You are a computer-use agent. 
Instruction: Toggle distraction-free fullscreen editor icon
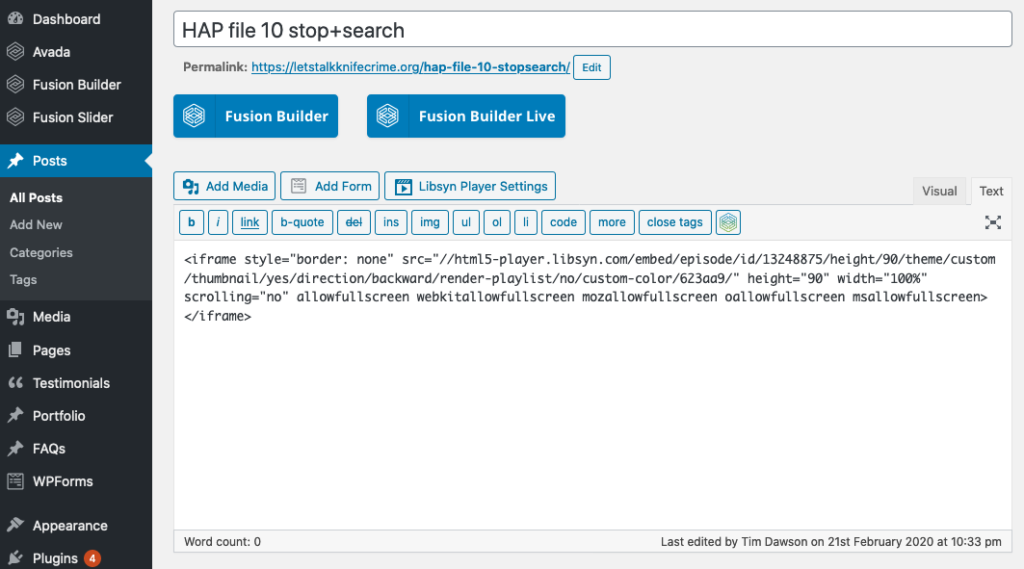[x=993, y=223]
